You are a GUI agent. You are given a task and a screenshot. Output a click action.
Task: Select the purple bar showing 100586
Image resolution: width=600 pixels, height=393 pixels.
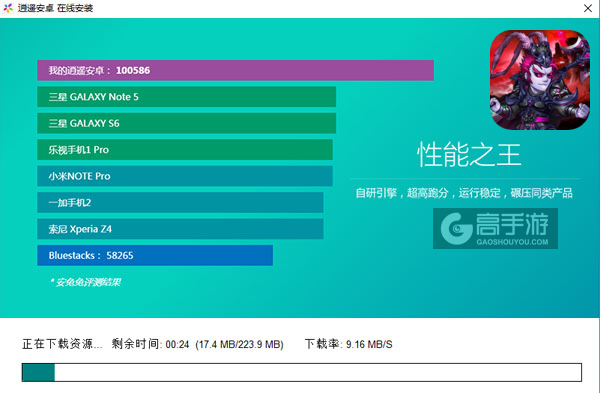[x=235, y=70]
